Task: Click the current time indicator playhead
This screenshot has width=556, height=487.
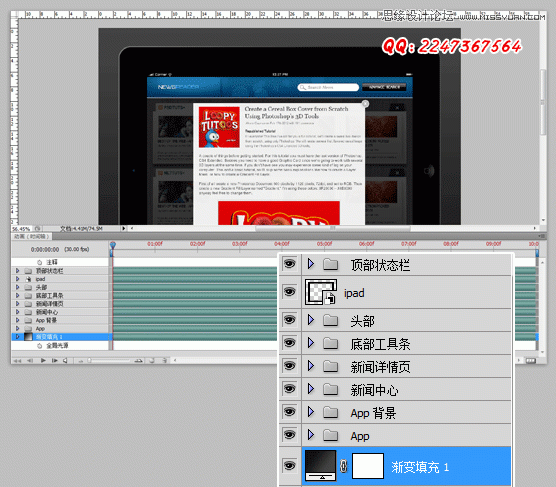Action: pyautogui.click(x=113, y=245)
